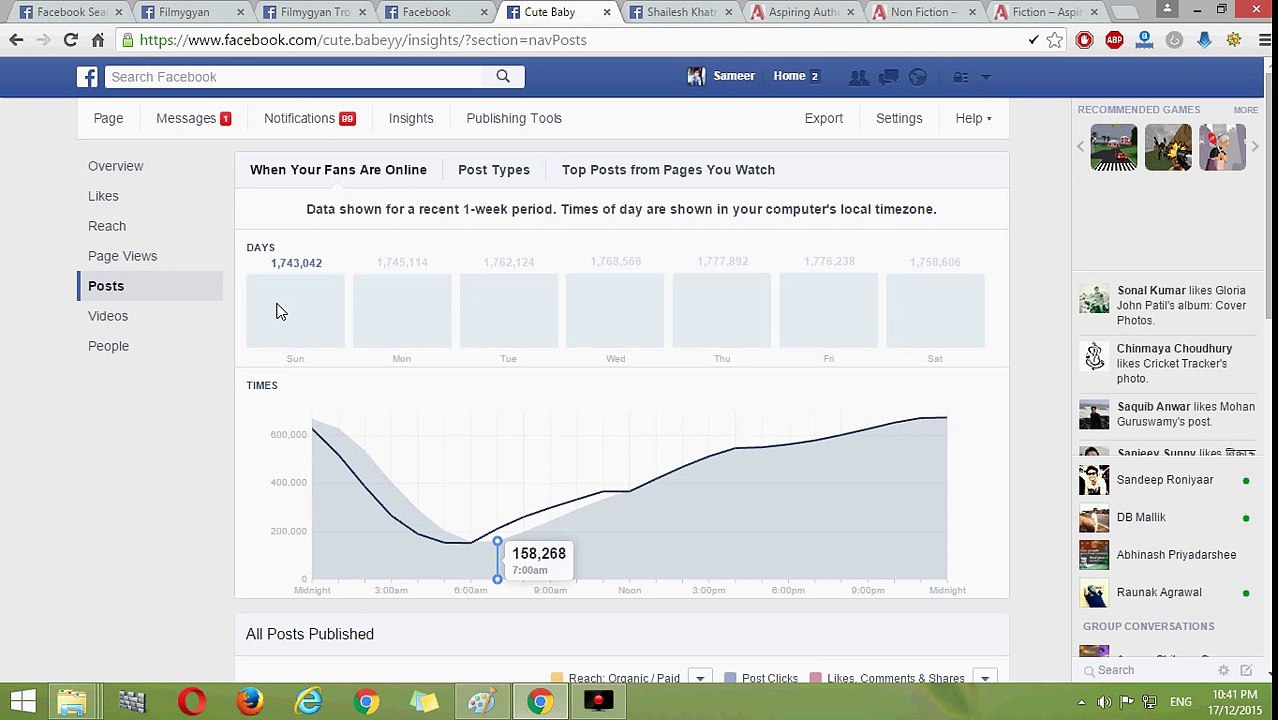The height and width of the screenshot is (720, 1278).
Task: Click Export link
Action: [x=824, y=118]
